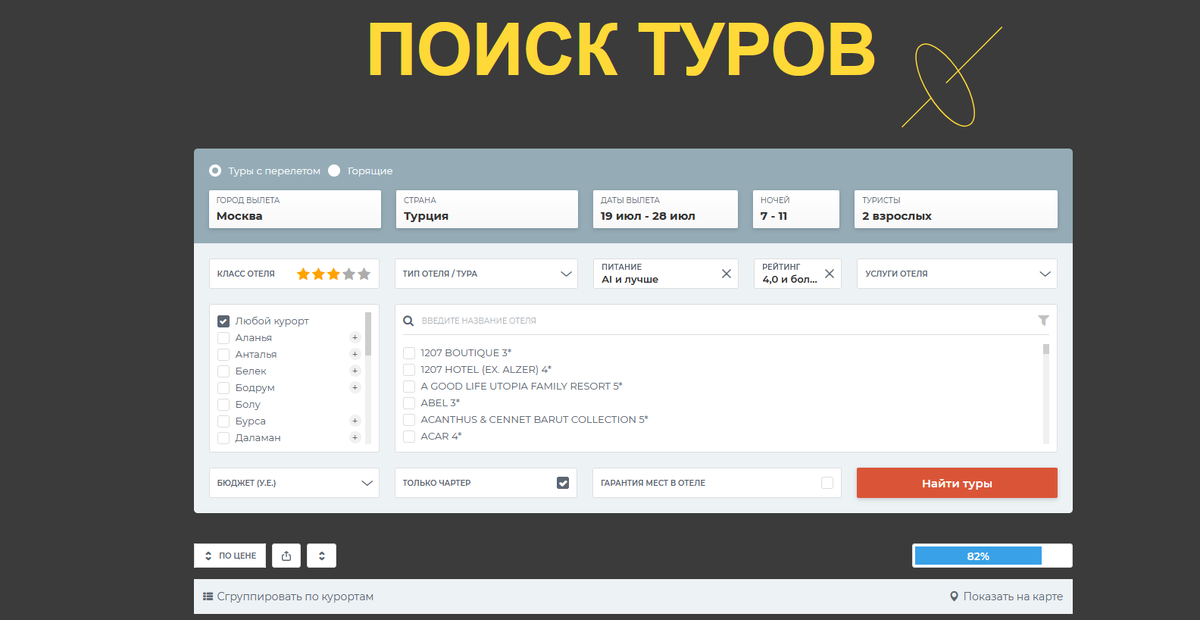This screenshot has height=620, width=1200.
Task: Click the map pin icon beside Показать на карте
Action: pos(953,595)
